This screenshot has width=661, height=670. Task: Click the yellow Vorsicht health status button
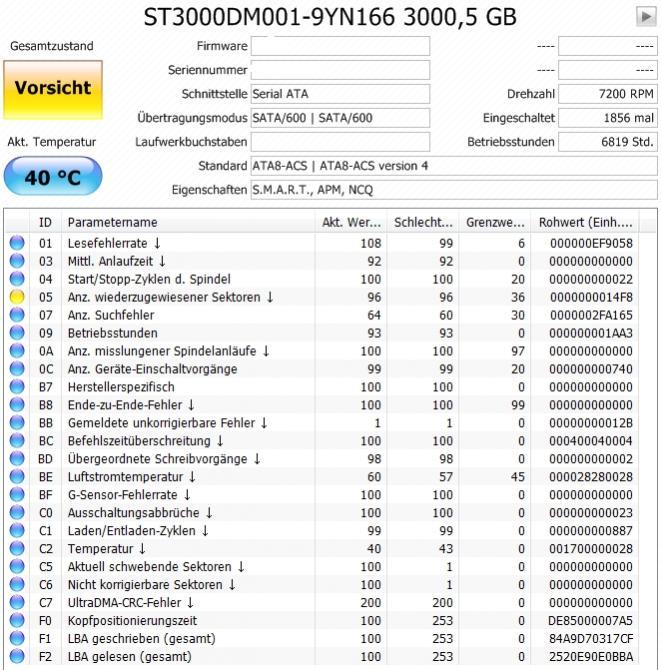pyautogui.click(x=53, y=89)
